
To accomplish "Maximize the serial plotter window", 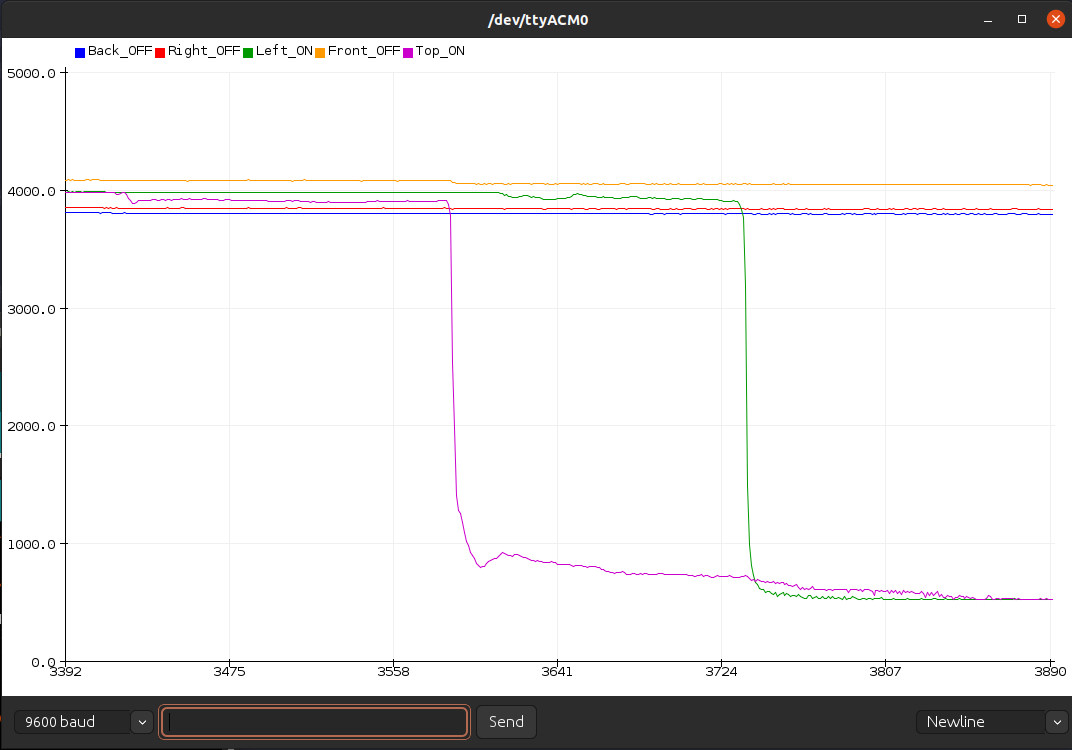I will click(x=1022, y=19).
